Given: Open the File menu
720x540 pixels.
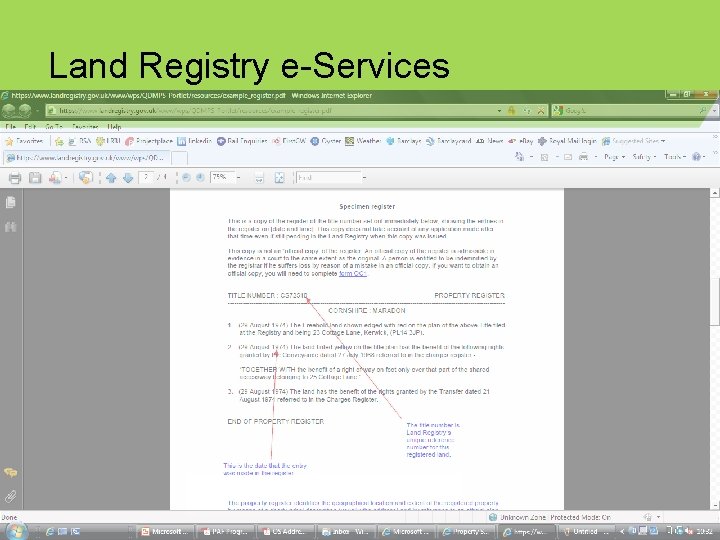Looking at the screenshot, I should pyautogui.click(x=11, y=127).
